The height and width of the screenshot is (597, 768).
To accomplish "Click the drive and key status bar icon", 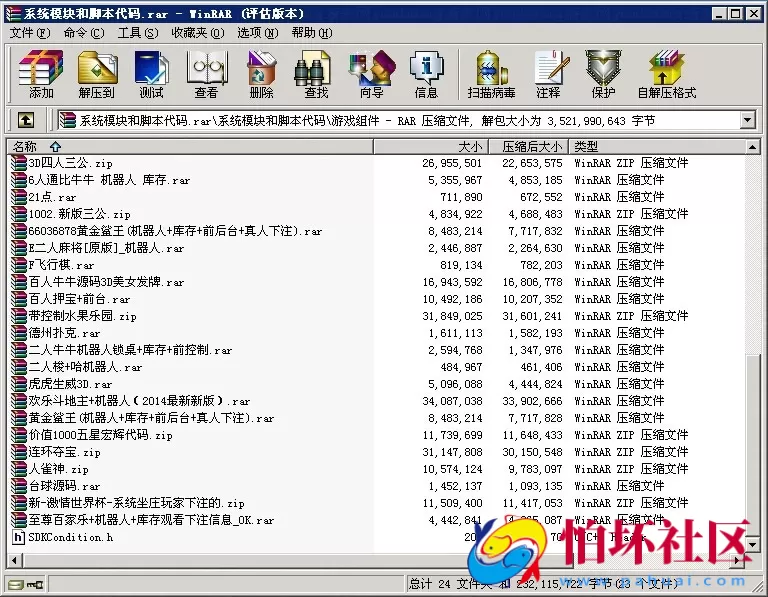I will pos(25,584).
